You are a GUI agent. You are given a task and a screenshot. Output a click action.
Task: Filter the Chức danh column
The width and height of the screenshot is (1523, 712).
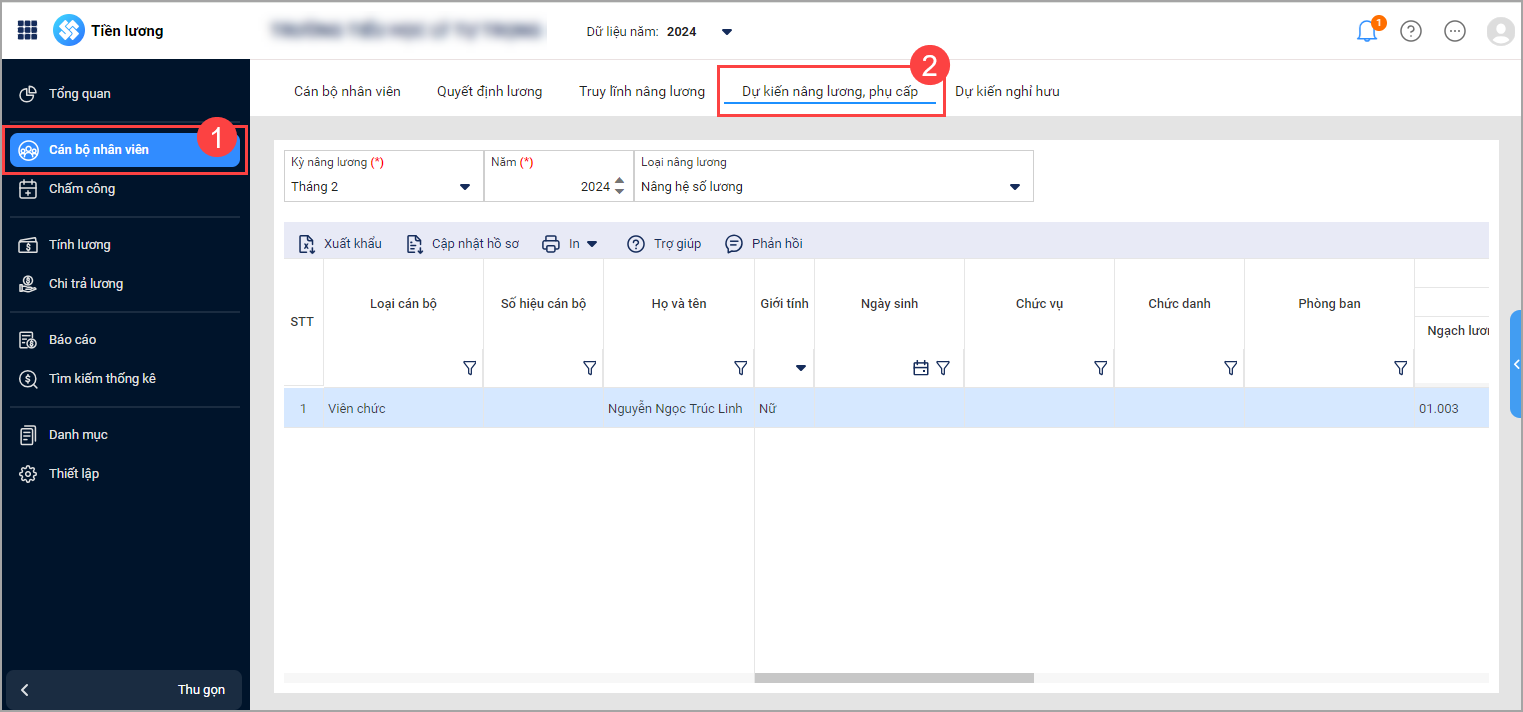point(1231,368)
